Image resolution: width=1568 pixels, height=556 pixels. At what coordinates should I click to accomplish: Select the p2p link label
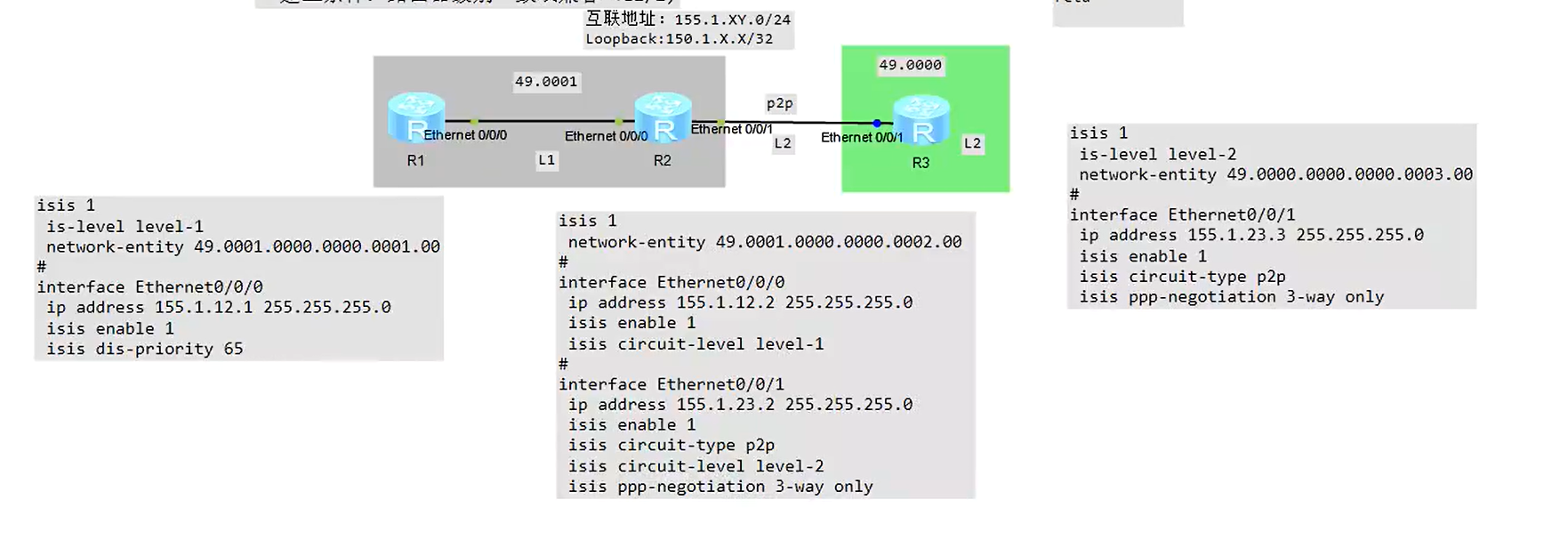780,103
